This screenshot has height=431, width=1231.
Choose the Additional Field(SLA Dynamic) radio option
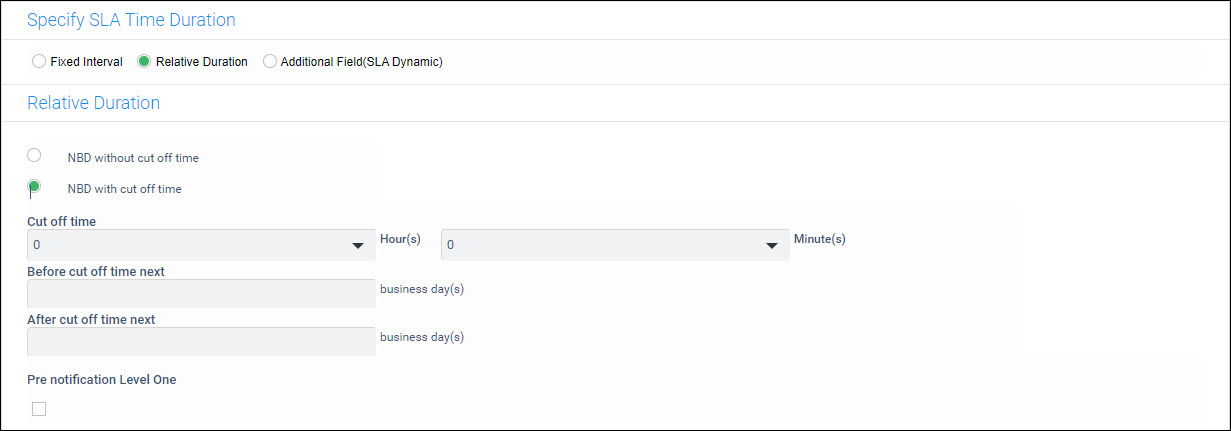point(269,62)
